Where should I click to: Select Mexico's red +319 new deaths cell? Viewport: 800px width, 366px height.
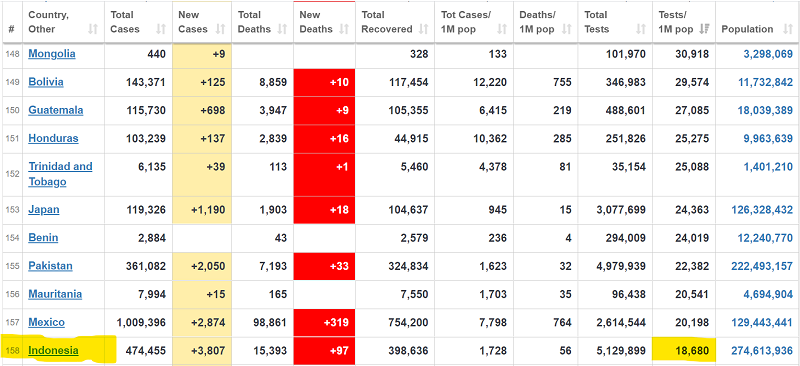324,323
